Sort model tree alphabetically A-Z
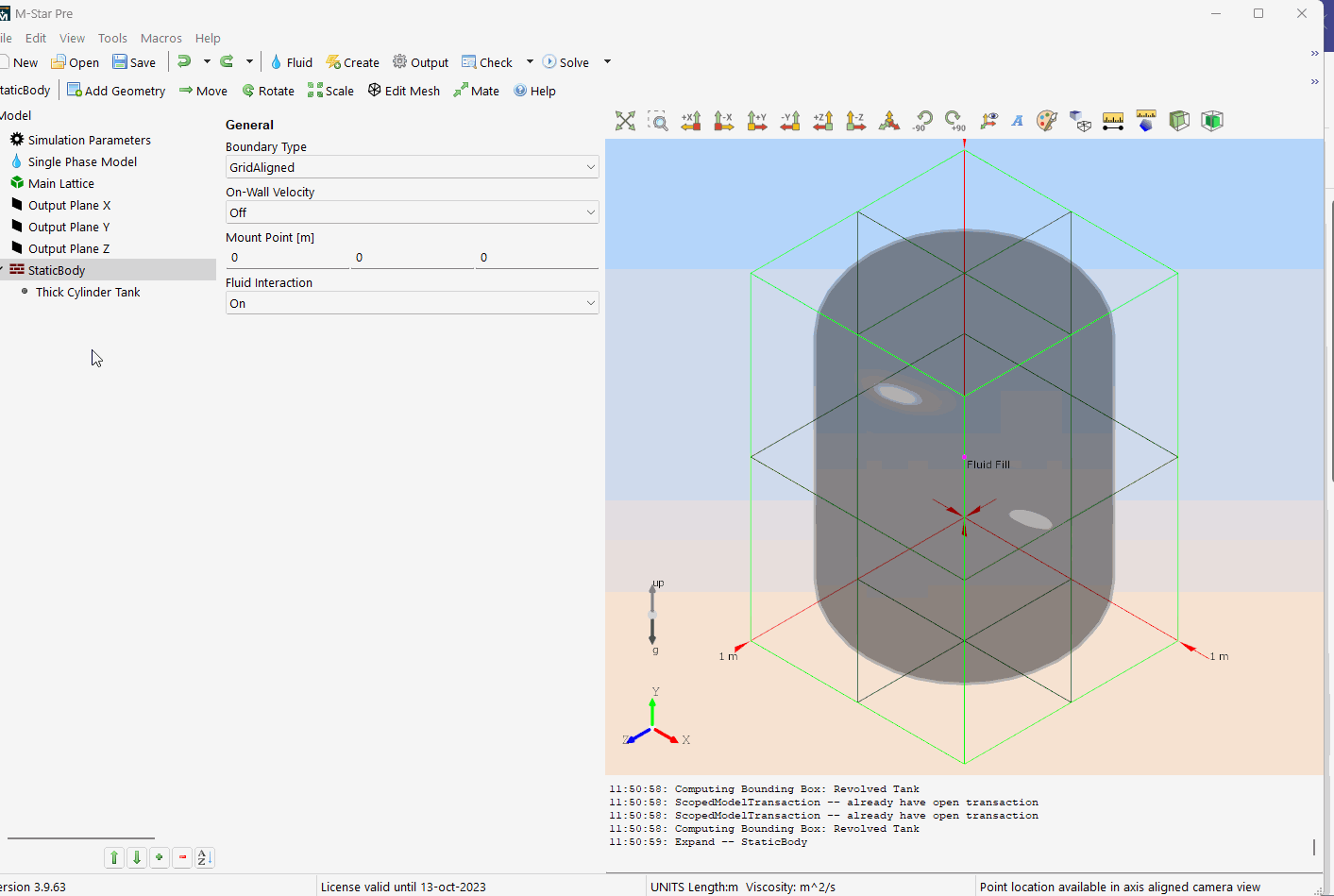 pos(205,857)
